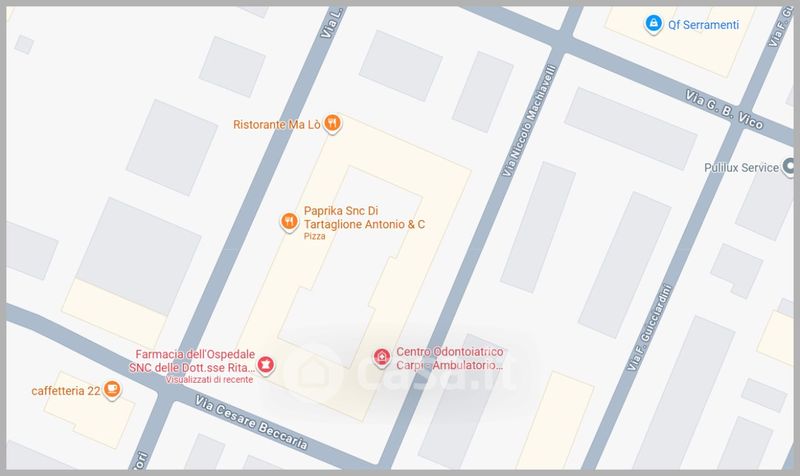Click the Pulilux Service place label
The image size is (800, 476).
tap(741, 168)
